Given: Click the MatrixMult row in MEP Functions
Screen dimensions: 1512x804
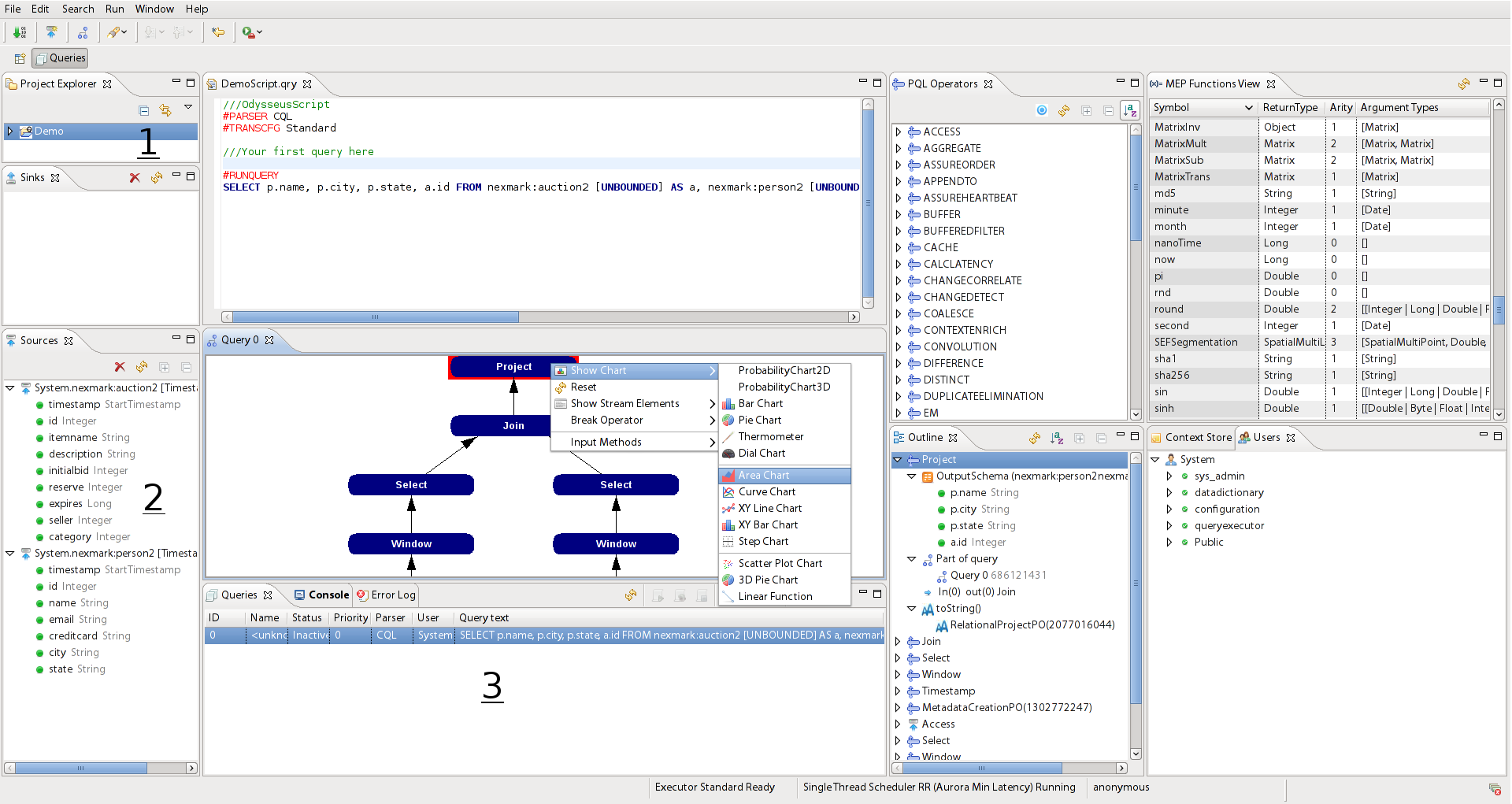Looking at the screenshot, I should click(x=1319, y=144).
